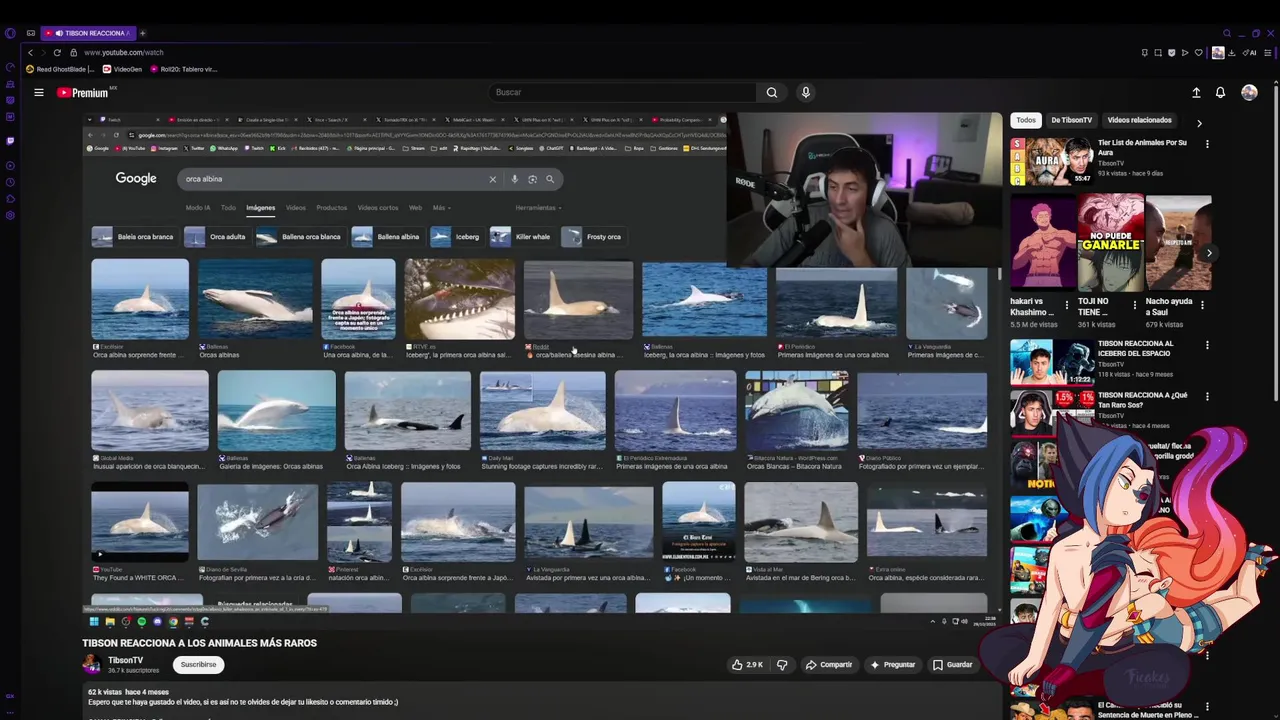Like the video with thumbs up 2.9 K
This screenshot has height=720, width=1280.
click(x=747, y=664)
